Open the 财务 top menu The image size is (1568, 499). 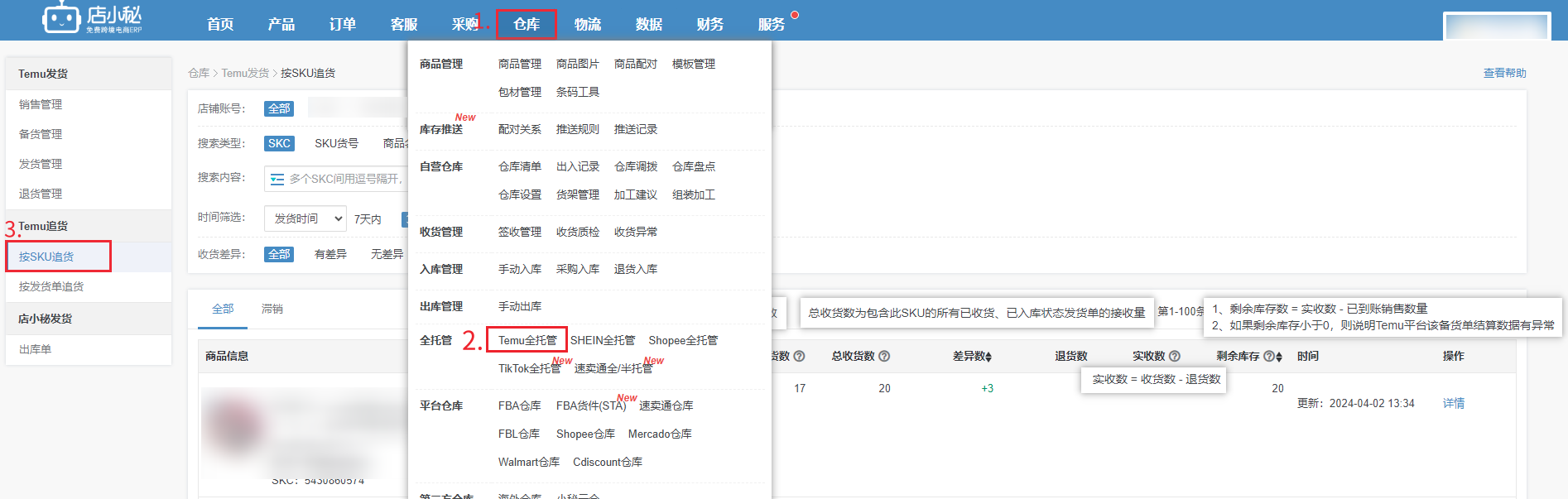(710, 24)
